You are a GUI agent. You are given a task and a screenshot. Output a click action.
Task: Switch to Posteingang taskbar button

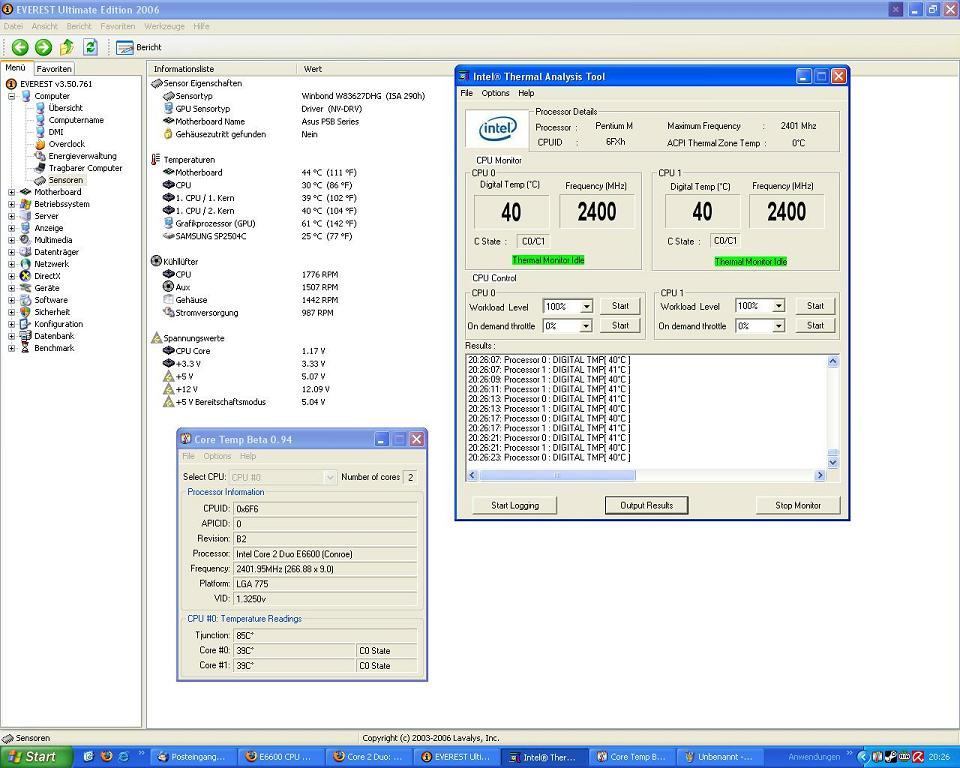[191, 757]
